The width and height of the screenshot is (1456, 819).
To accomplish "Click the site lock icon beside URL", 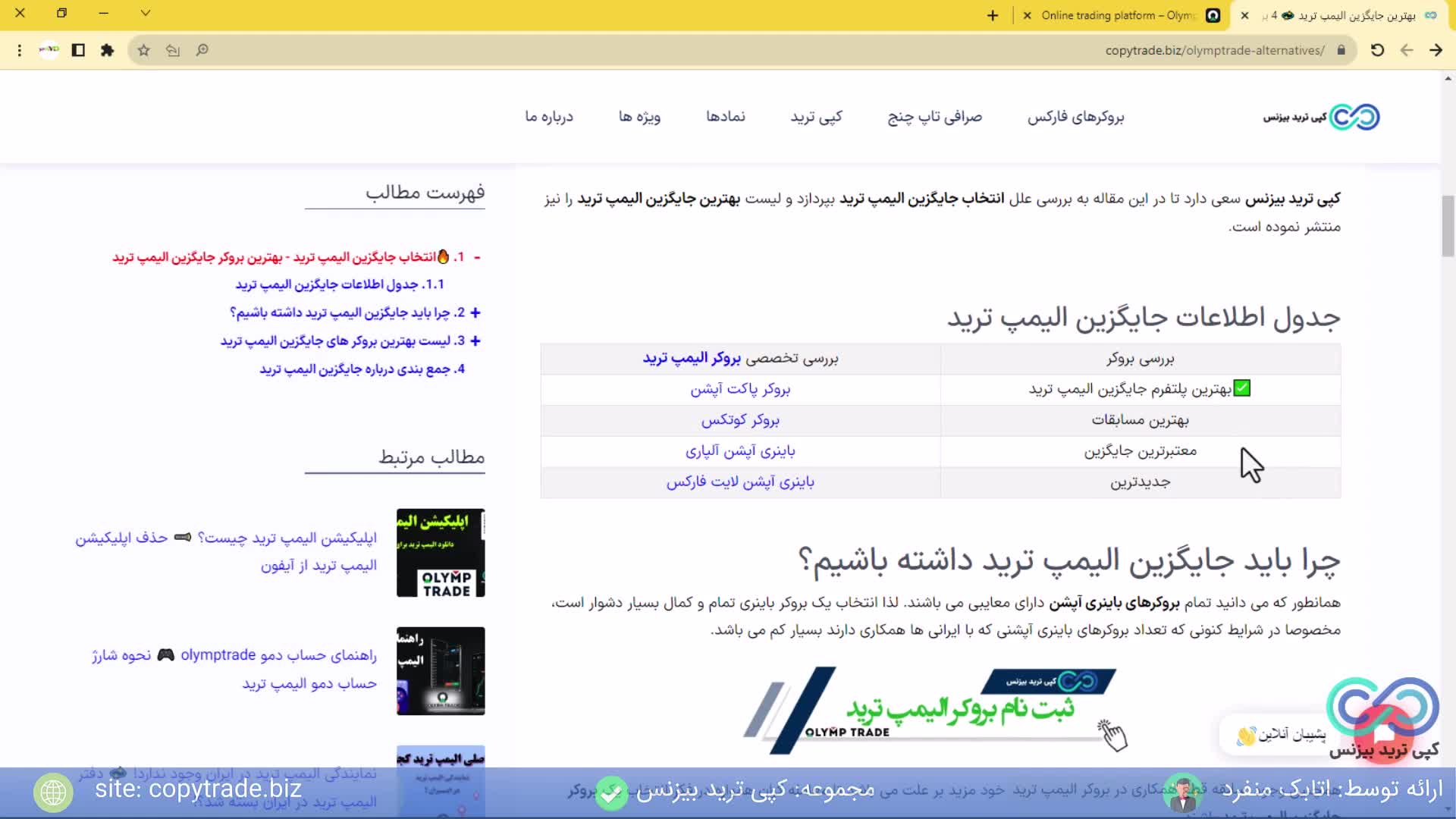I will click(x=1341, y=50).
